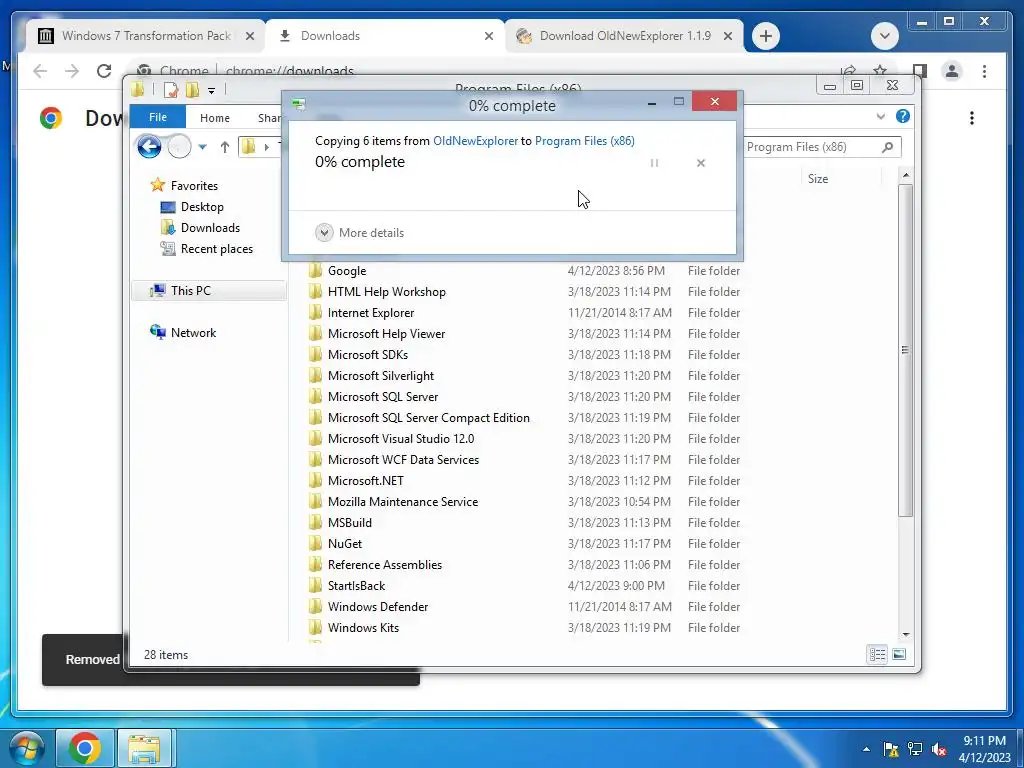The height and width of the screenshot is (768, 1024).
Task: Select the NuGet folder
Action: [x=345, y=543]
